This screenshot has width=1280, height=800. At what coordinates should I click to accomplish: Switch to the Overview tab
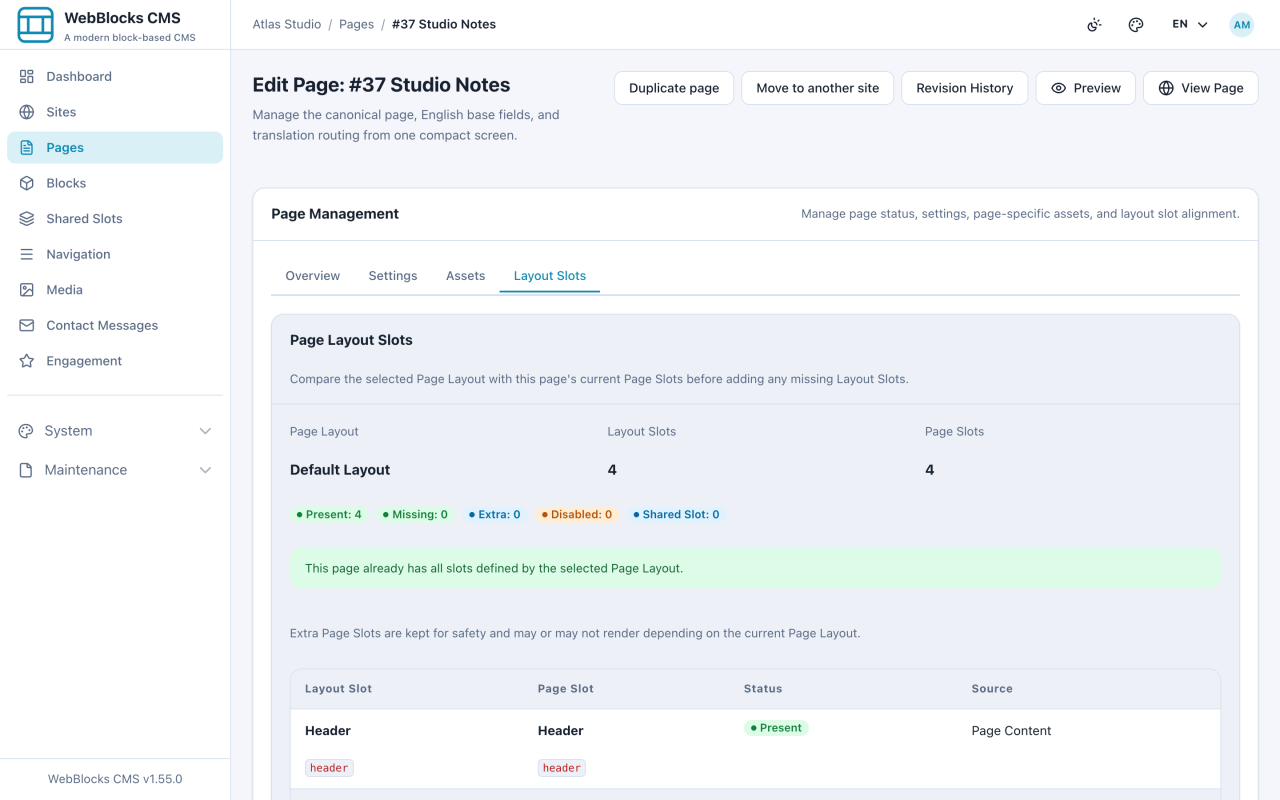(x=313, y=276)
